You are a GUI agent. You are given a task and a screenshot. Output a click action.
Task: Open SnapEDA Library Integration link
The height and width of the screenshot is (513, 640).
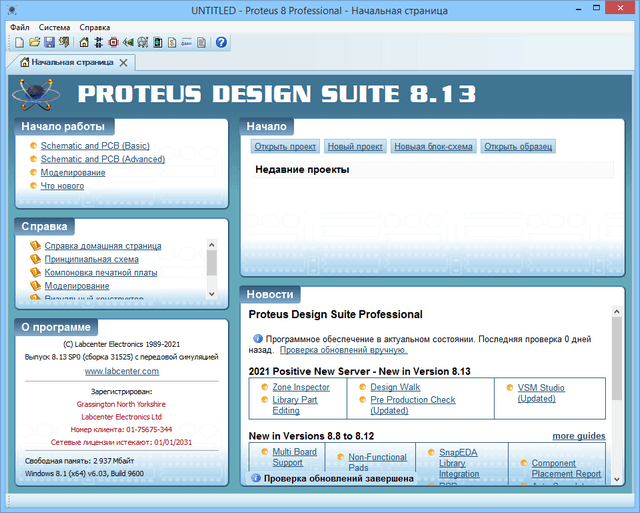coord(459,463)
